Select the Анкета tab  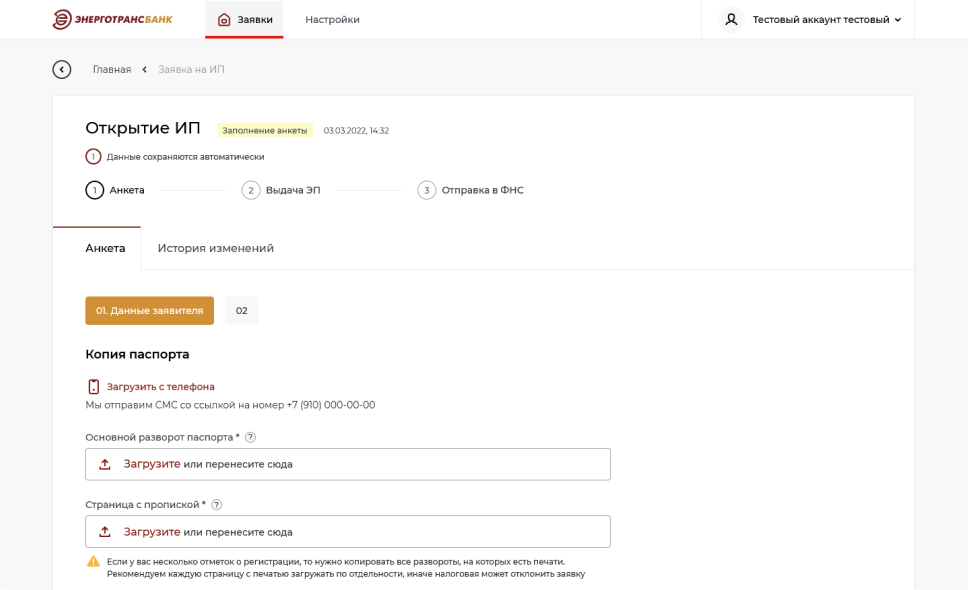click(x=105, y=248)
